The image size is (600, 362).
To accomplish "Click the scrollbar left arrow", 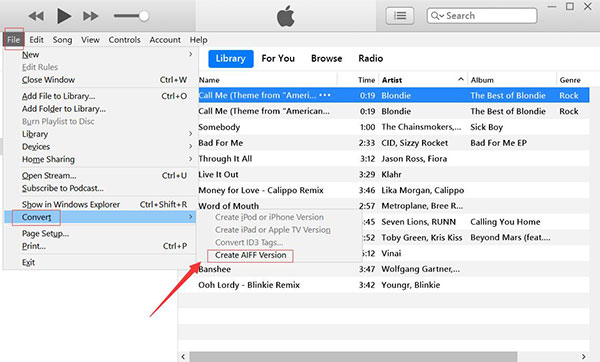I will click(183, 357).
